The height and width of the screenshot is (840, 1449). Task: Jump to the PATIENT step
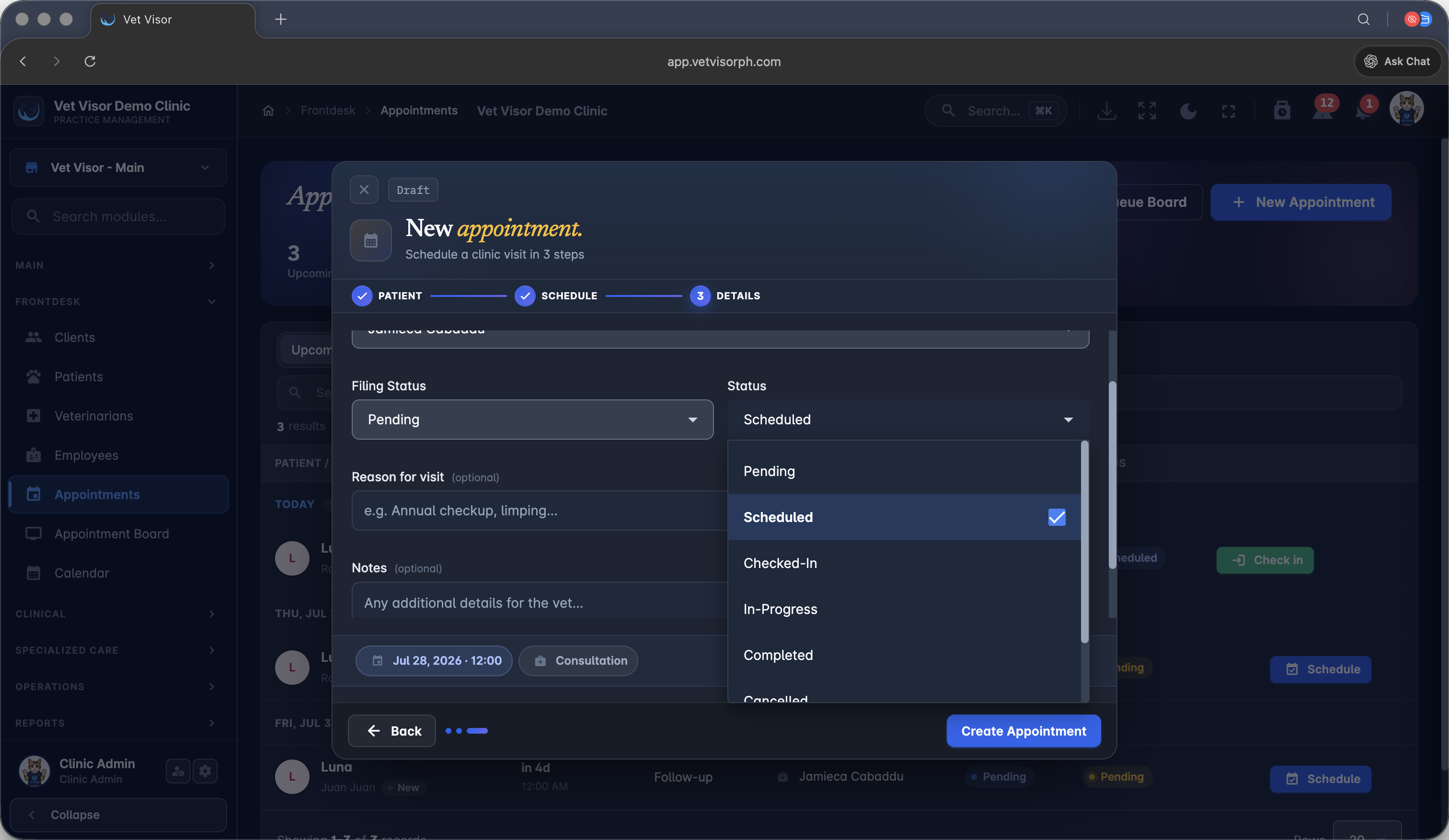pyautogui.click(x=387, y=296)
